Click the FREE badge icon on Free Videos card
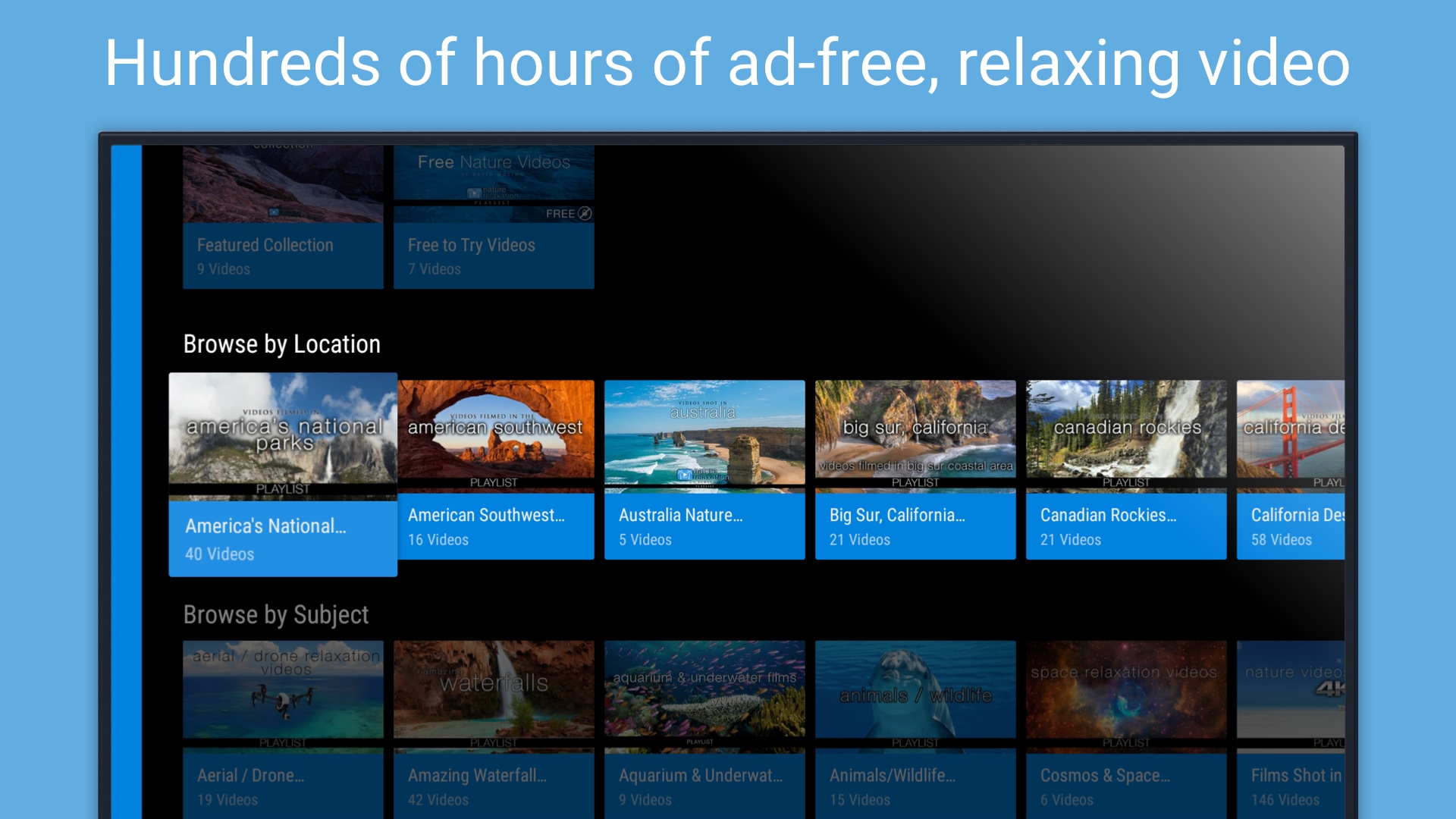 click(x=585, y=214)
